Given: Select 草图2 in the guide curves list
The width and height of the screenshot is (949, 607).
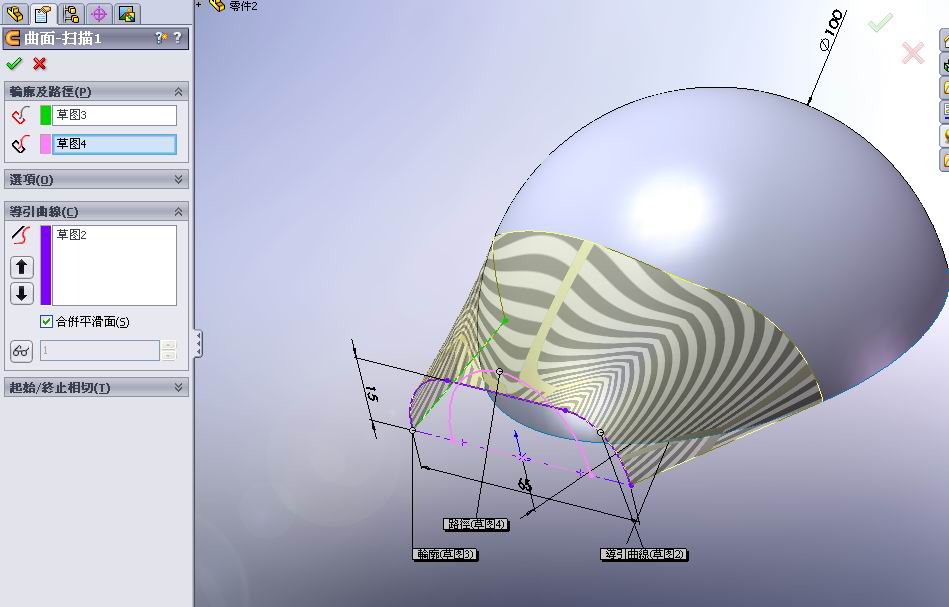Looking at the screenshot, I should click(x=71, y=235).
